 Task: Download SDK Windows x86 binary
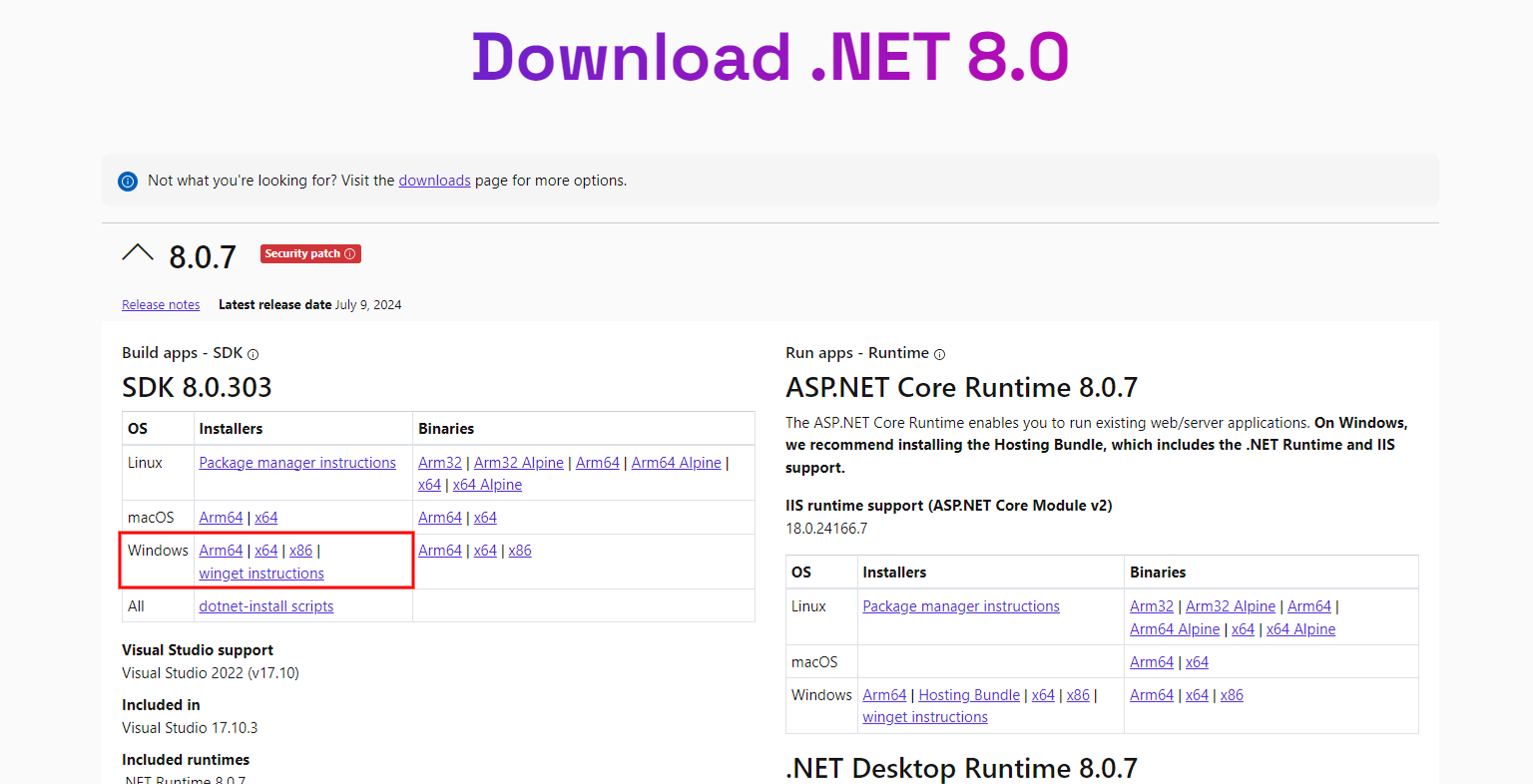point(520,551)
